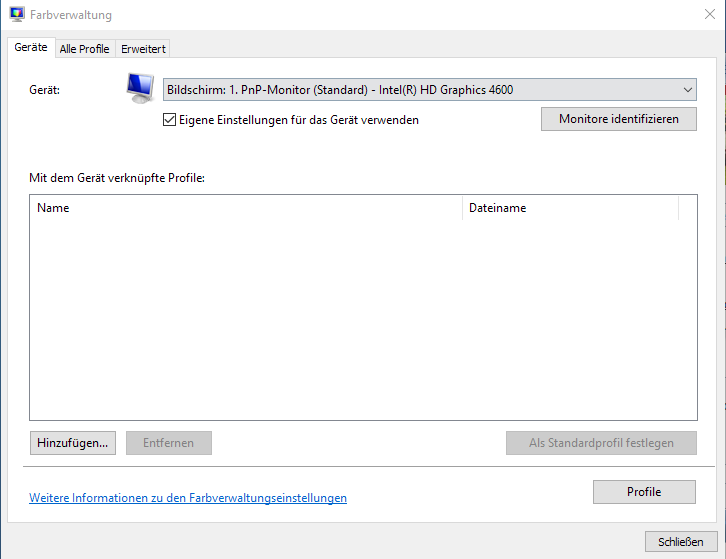The image size is (726, 559).
Task: Click the Farbverwaltung title bar icon
Action: click(17, 15)
